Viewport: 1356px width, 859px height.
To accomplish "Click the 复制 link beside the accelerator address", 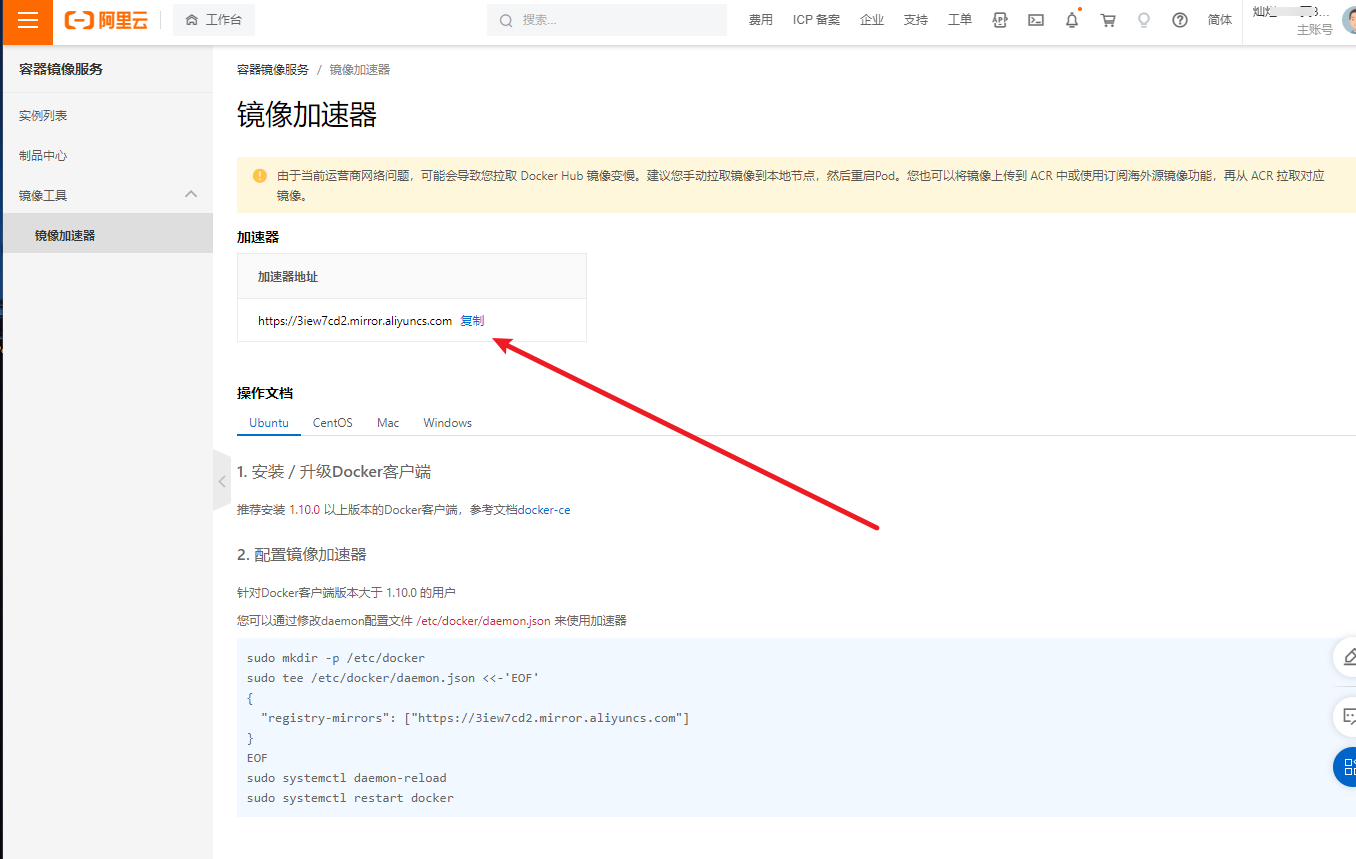I will 472,321.
